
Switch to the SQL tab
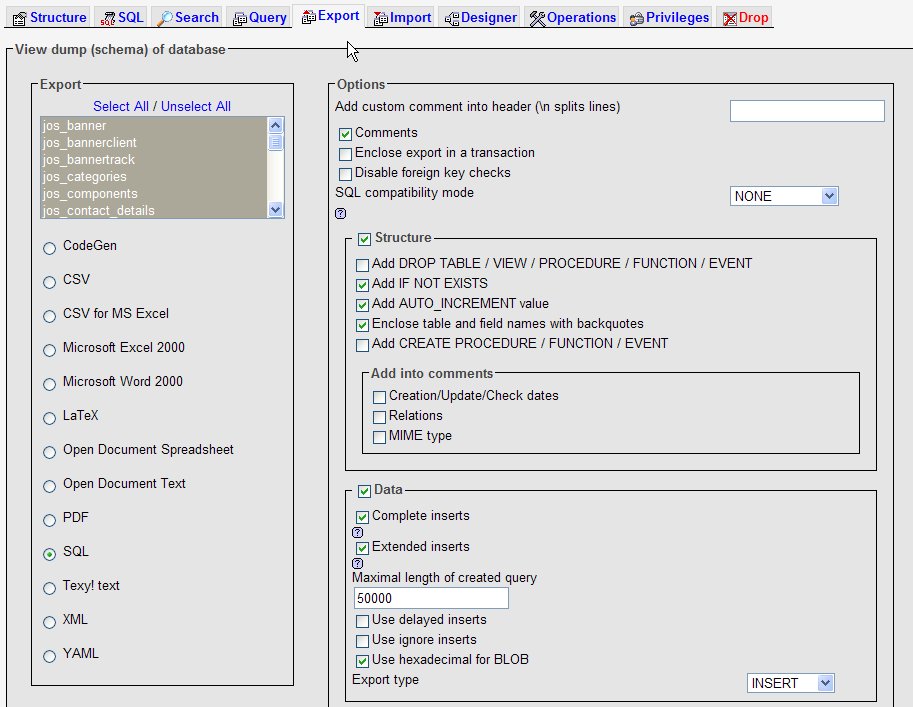click(x=122, y=17)
